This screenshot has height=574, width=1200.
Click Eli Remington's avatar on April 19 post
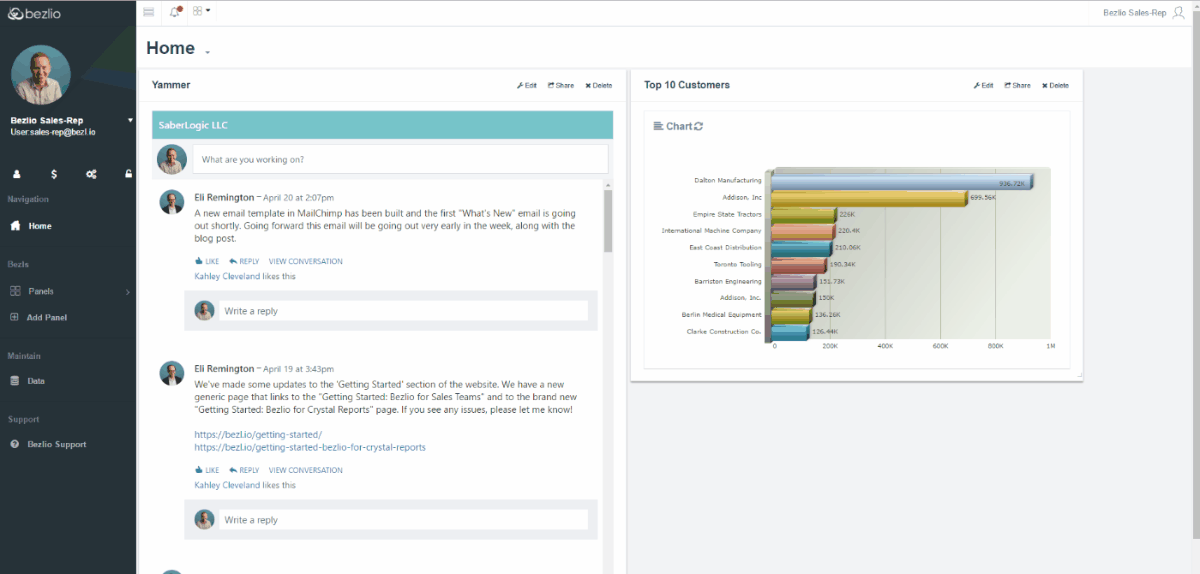[172, 373]
